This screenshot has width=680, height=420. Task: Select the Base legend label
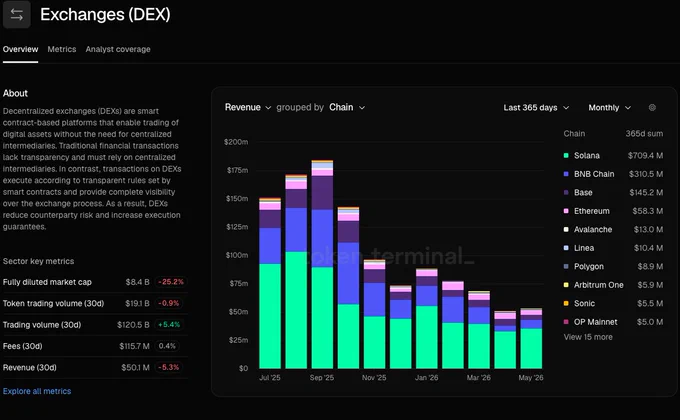(x=583, y=192)
